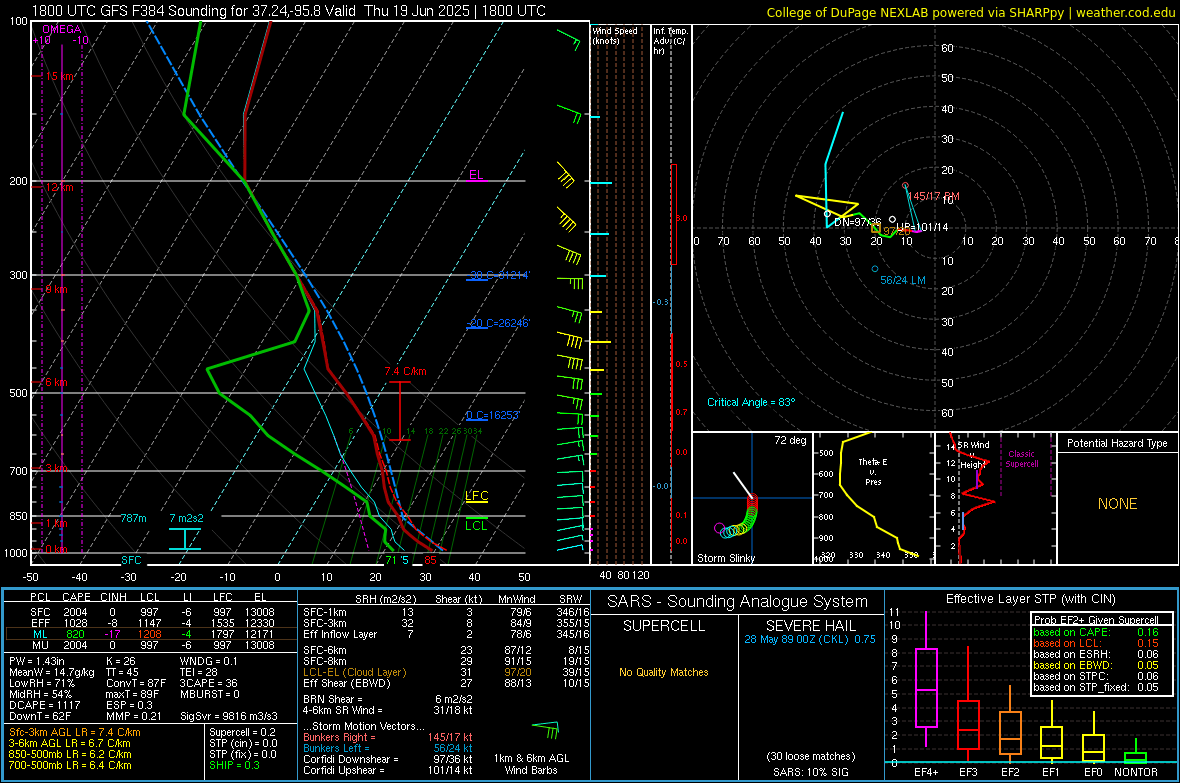
Task: Click the SUPERCELL column header
Action: point(664,626)
